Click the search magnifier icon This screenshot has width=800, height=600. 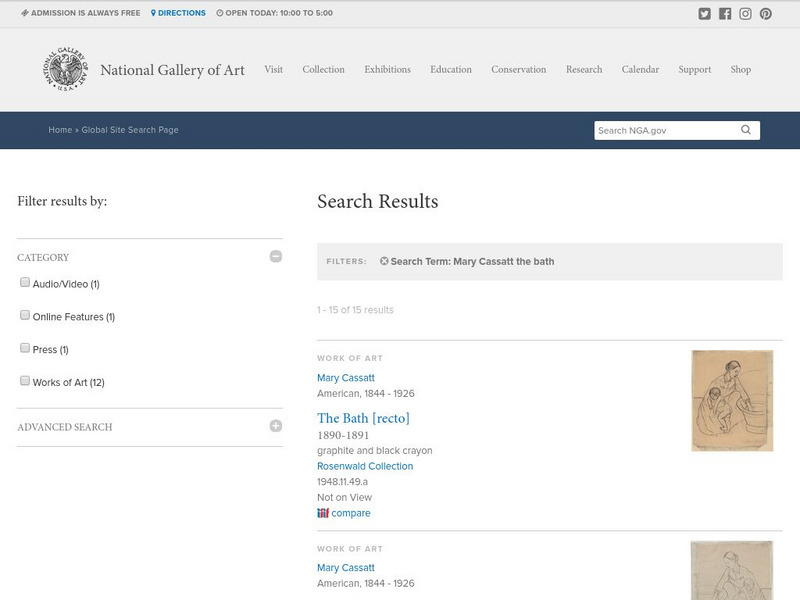coord(746,130)
